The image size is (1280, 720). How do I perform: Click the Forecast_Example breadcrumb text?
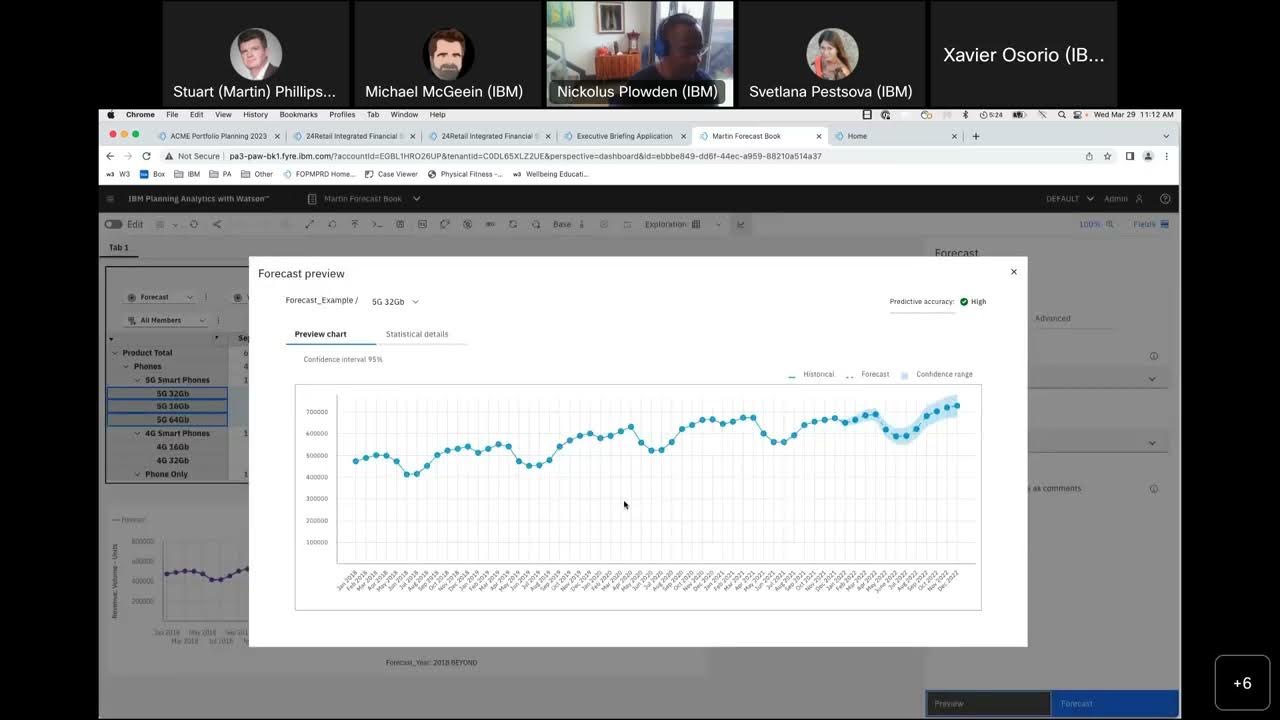coord(319,300)
